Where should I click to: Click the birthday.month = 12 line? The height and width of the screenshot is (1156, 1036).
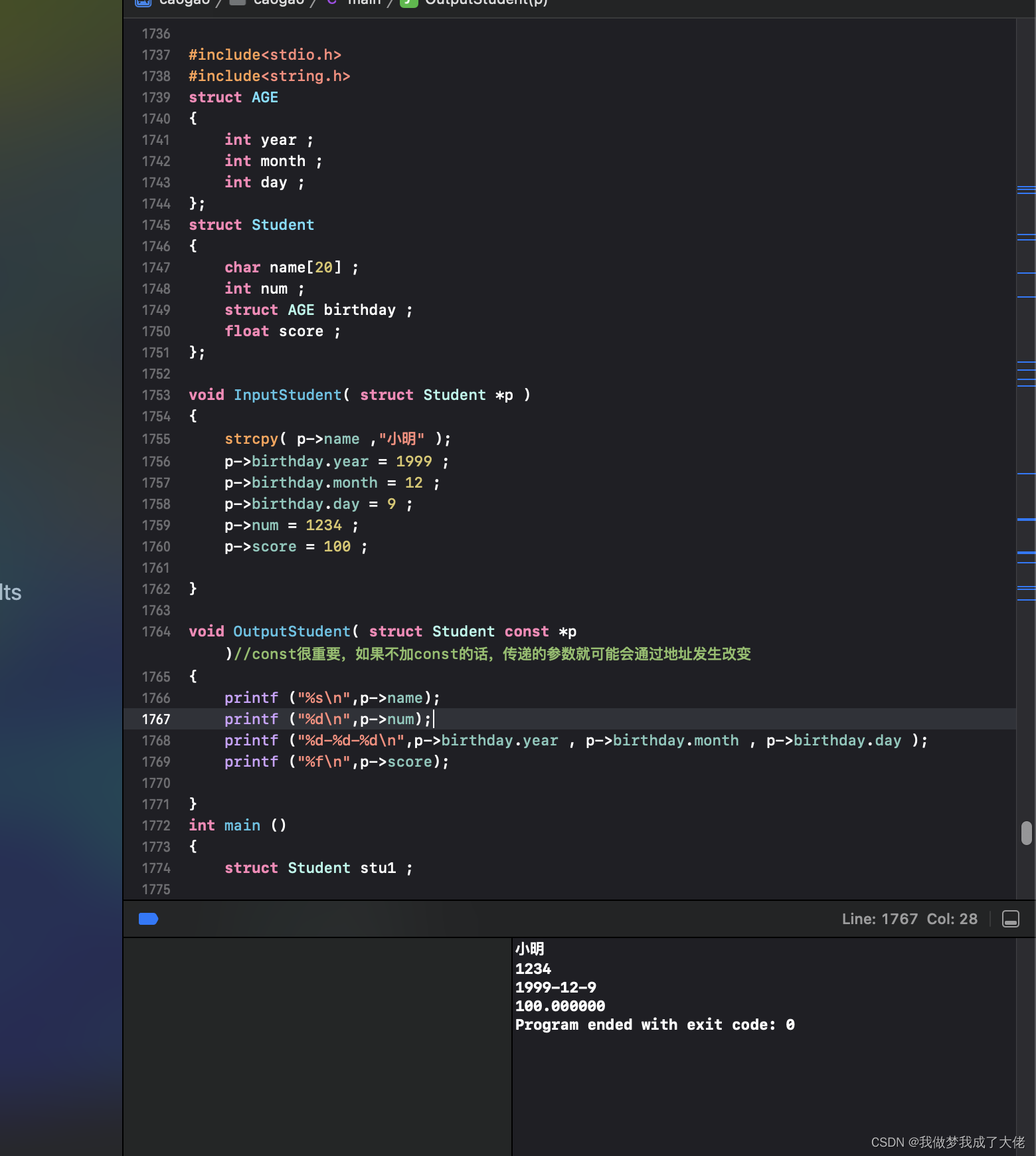tap(332, 483)
